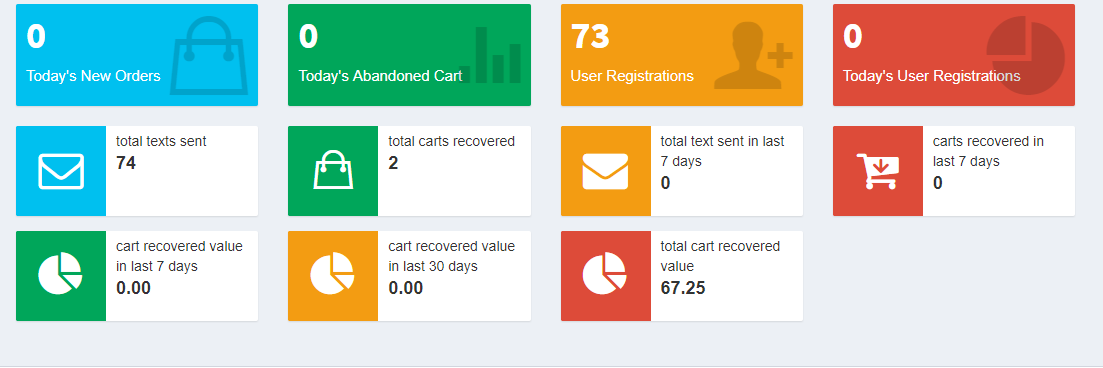Select the value 2 under total carts recovered
The height and width of the screenshot is (368, 1103).
[x=393, y=163]
